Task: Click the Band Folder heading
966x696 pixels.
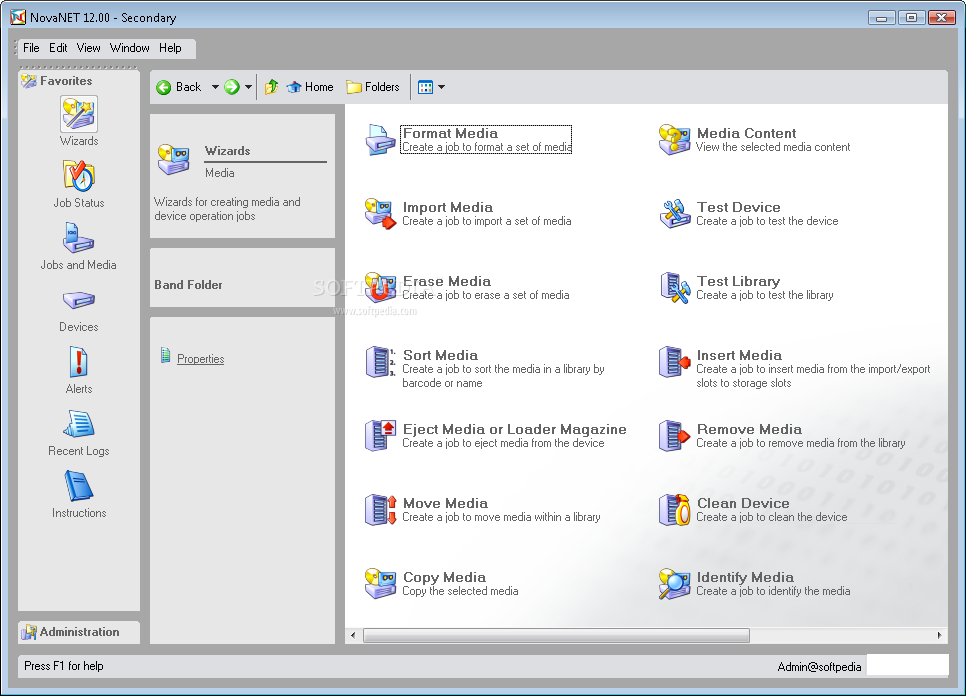Action: [188, 285]
